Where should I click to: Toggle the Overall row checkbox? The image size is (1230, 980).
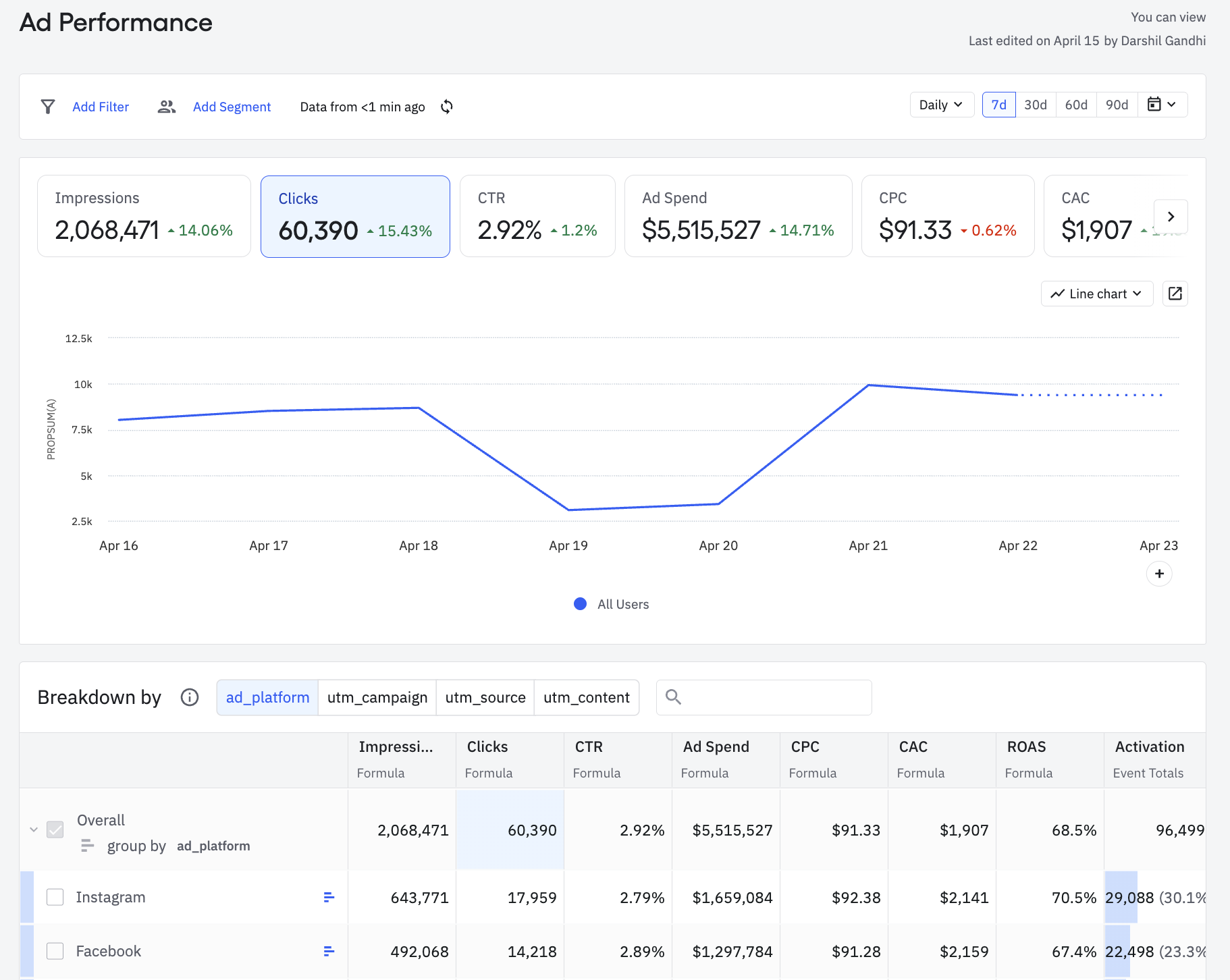click(x=55, y=829)
